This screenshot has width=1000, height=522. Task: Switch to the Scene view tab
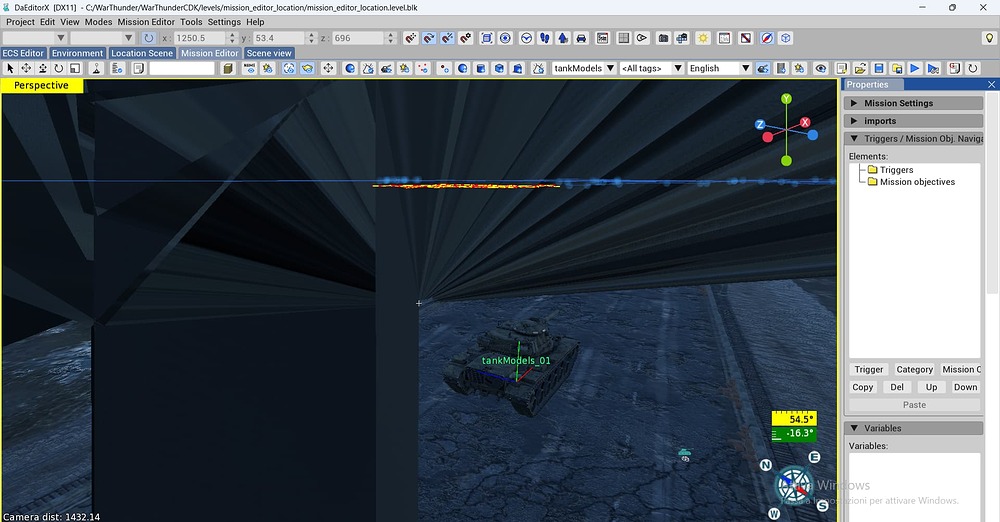[x=269, y=53]
